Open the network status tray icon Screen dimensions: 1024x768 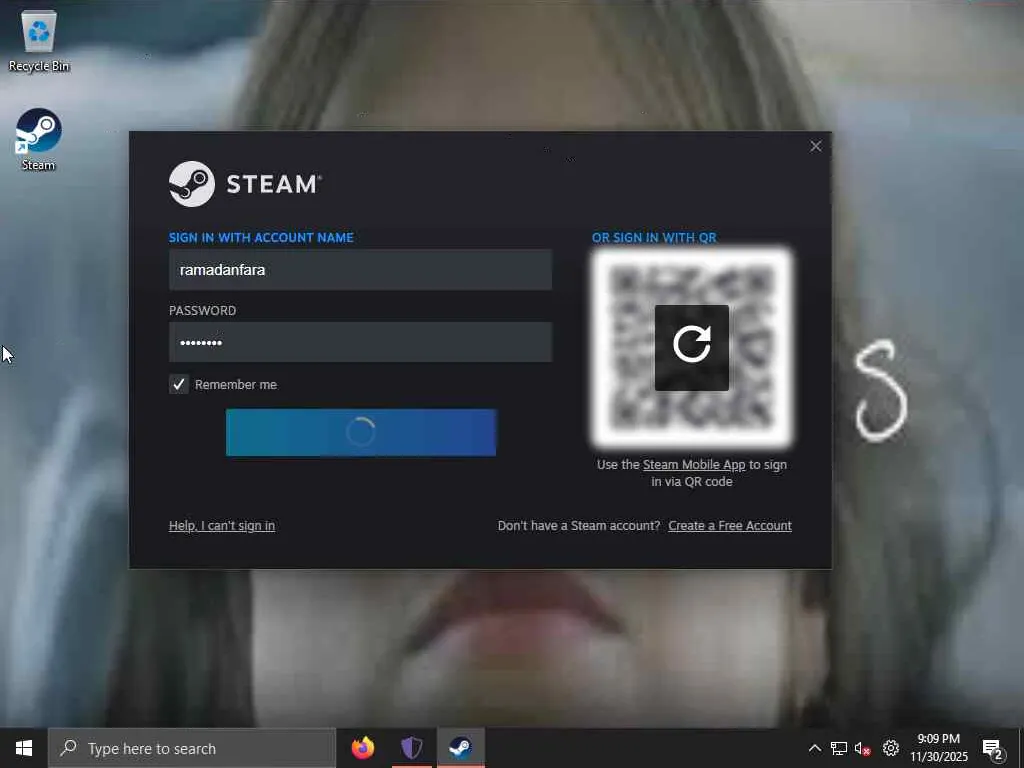click(x=839, y=748)
